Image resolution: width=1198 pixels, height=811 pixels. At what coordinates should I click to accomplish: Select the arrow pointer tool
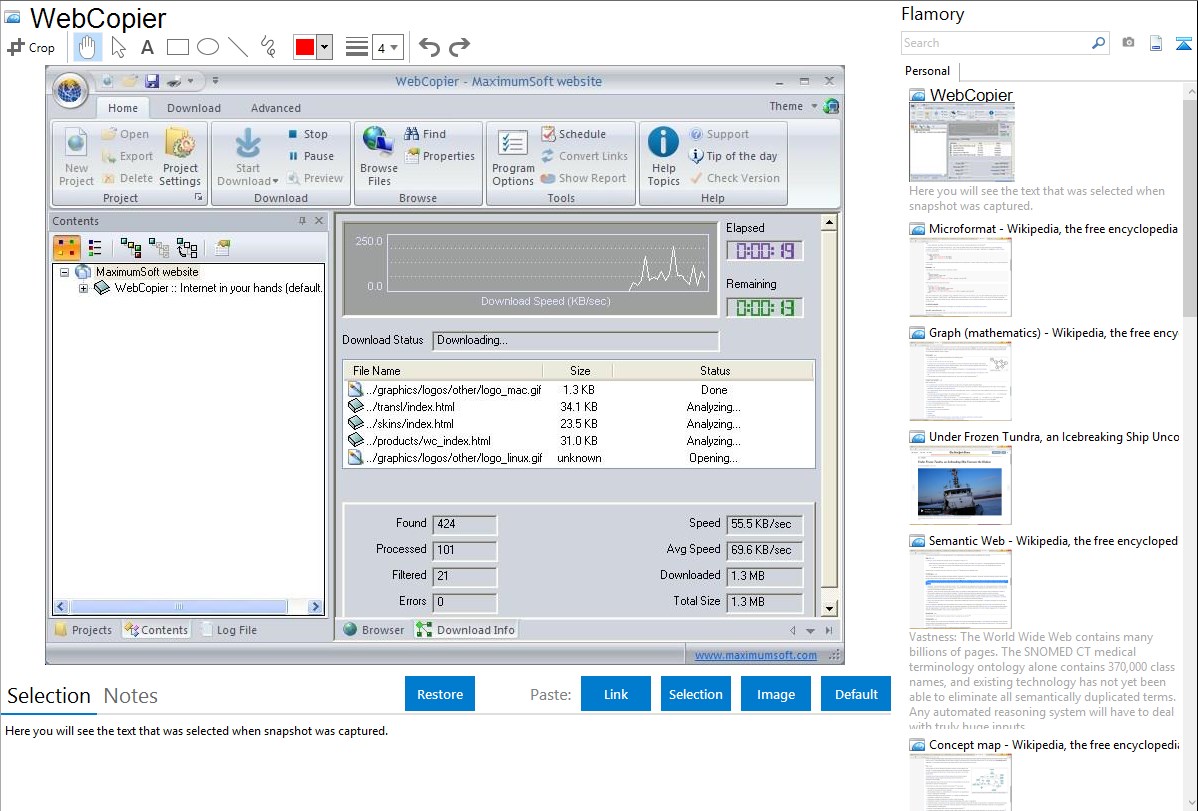click(x=118, y=47)
